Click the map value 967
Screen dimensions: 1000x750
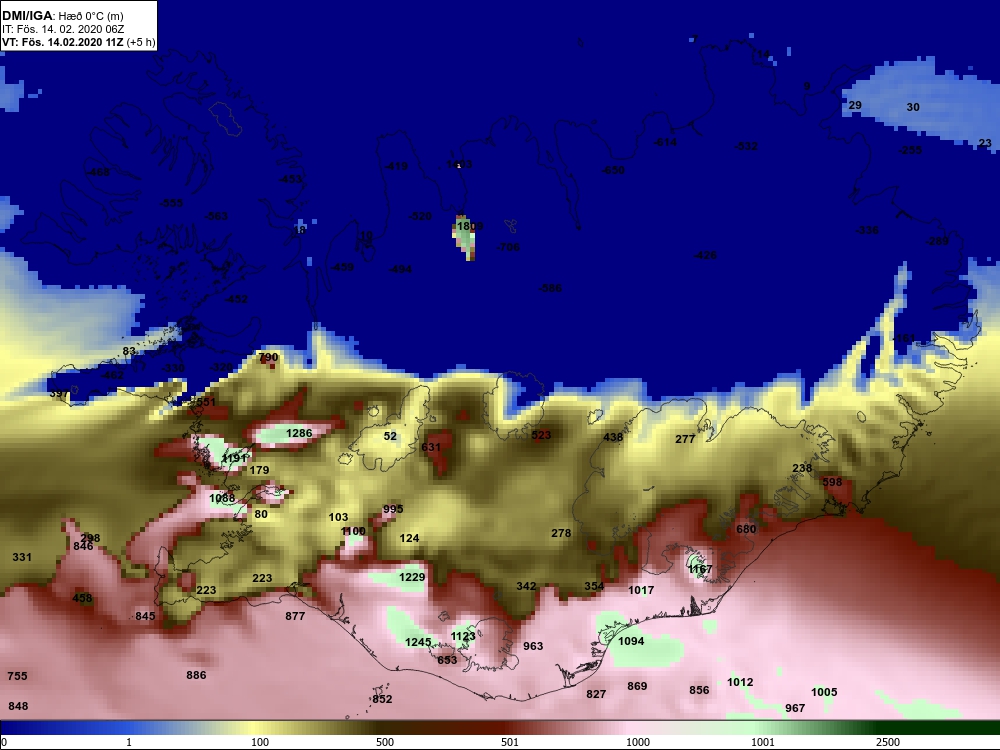(795, 708)
